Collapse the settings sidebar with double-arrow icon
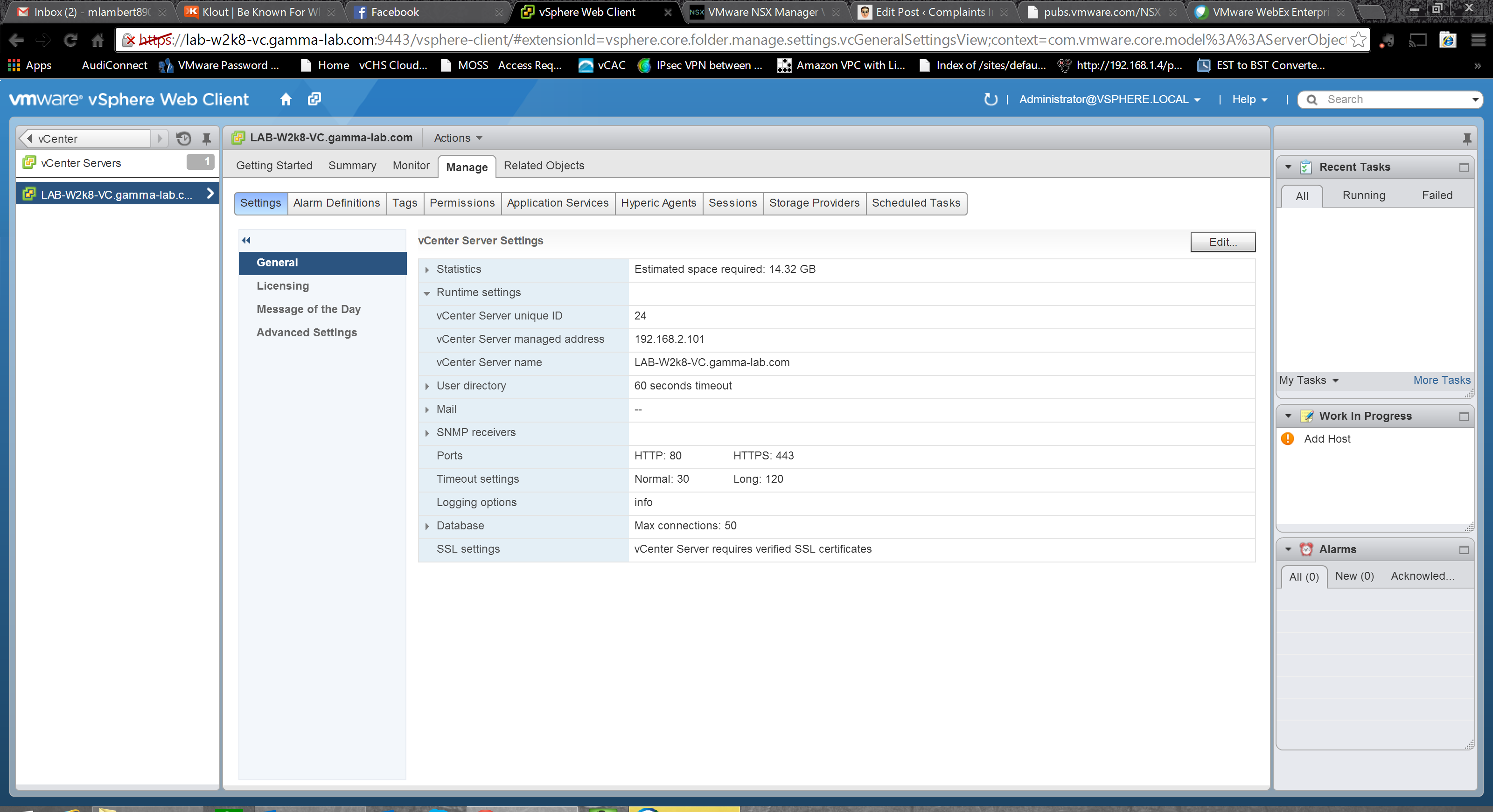Viewport: 1493px width, 812px height. [246, 240]
